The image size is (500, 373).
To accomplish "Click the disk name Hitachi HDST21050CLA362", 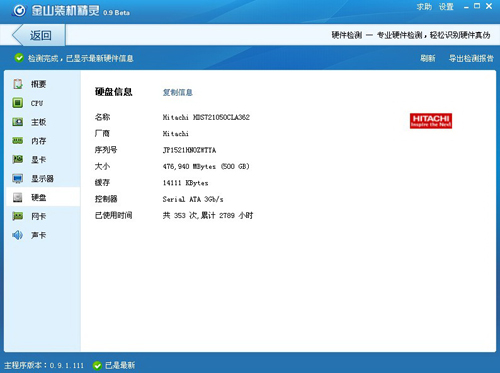I will 206,117.
